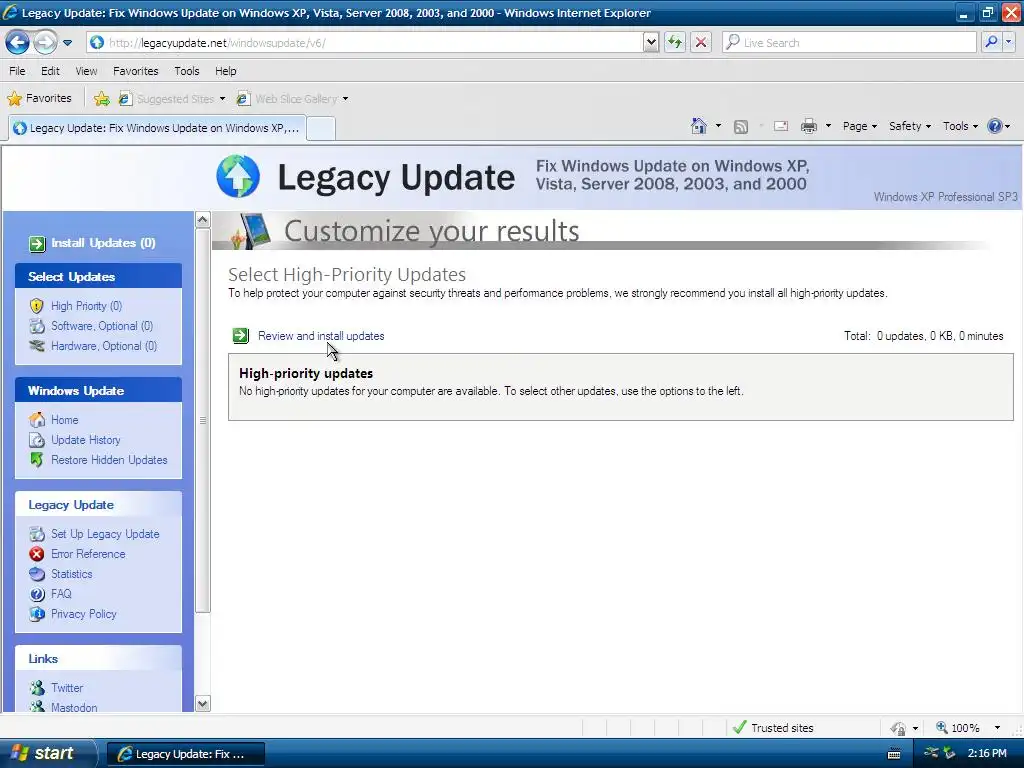Screen dimensions: 1024x768
Task: Click the blue Help question mark icon
Action: (995, 126)
